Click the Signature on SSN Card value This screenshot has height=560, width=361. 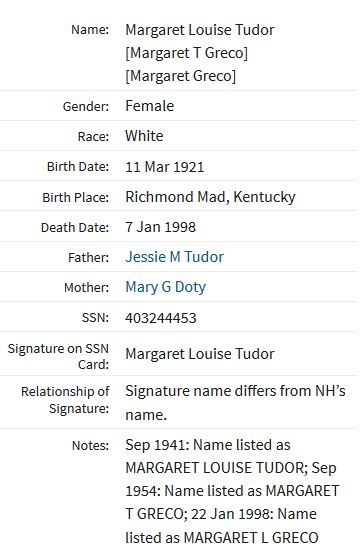(200, 354)
